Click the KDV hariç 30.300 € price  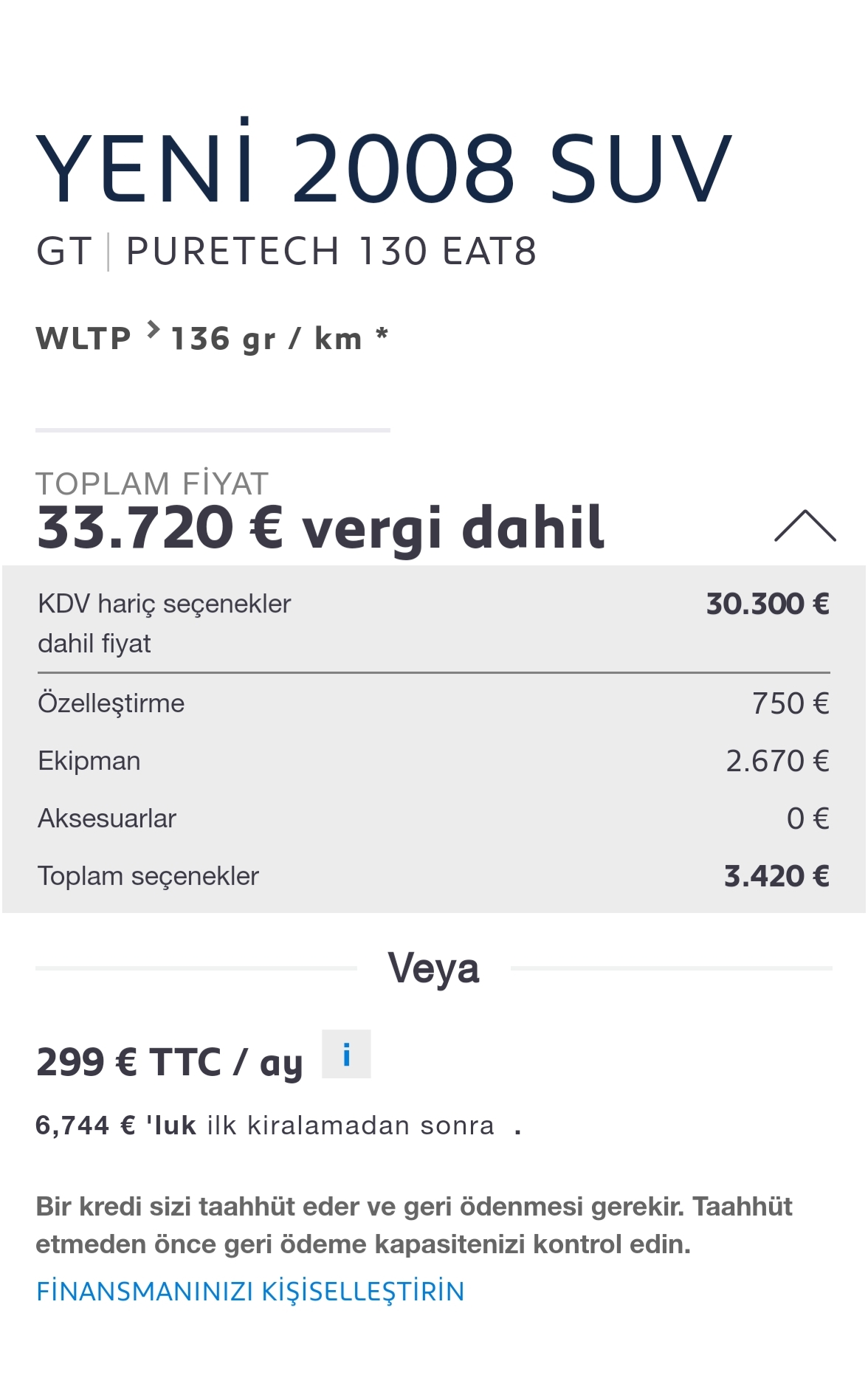click(x=768, y=604)
